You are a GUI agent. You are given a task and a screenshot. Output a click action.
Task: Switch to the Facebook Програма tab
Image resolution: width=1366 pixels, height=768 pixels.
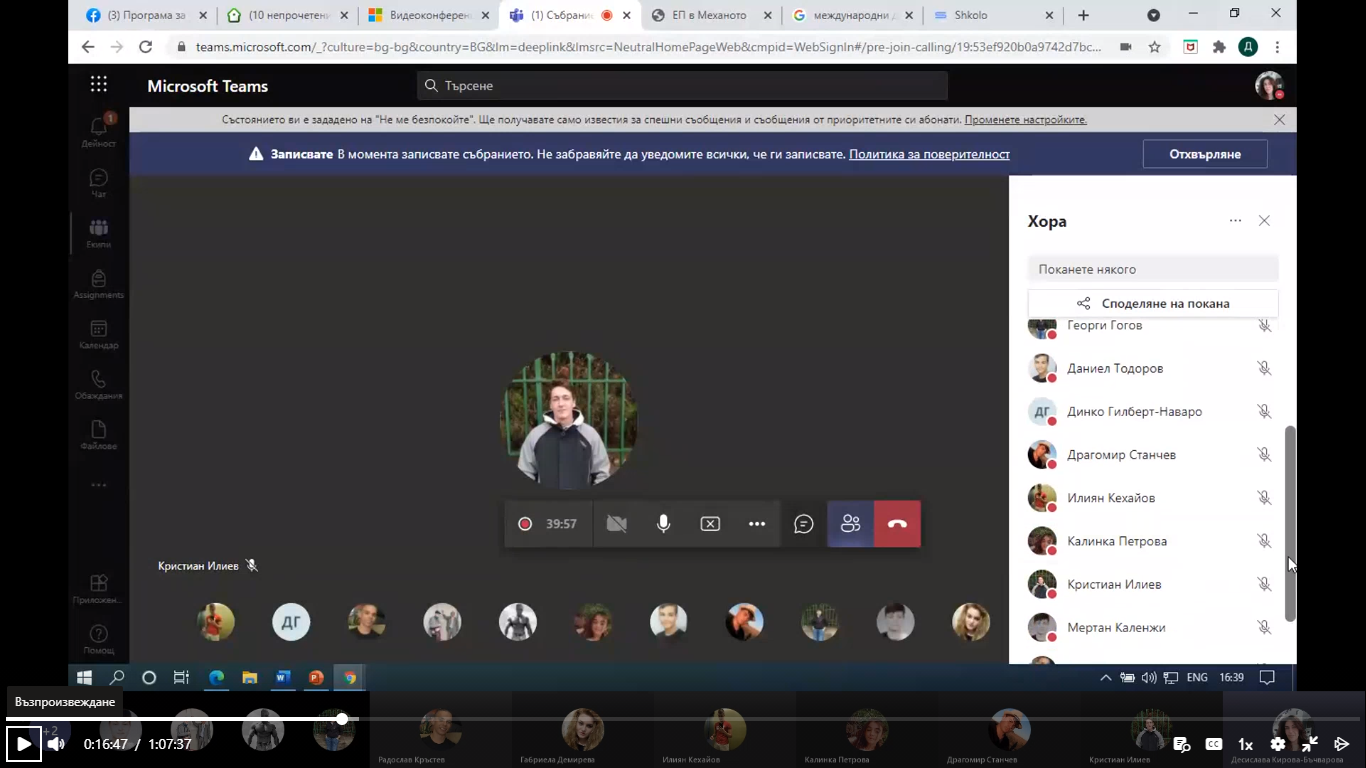tap(146, 15)
